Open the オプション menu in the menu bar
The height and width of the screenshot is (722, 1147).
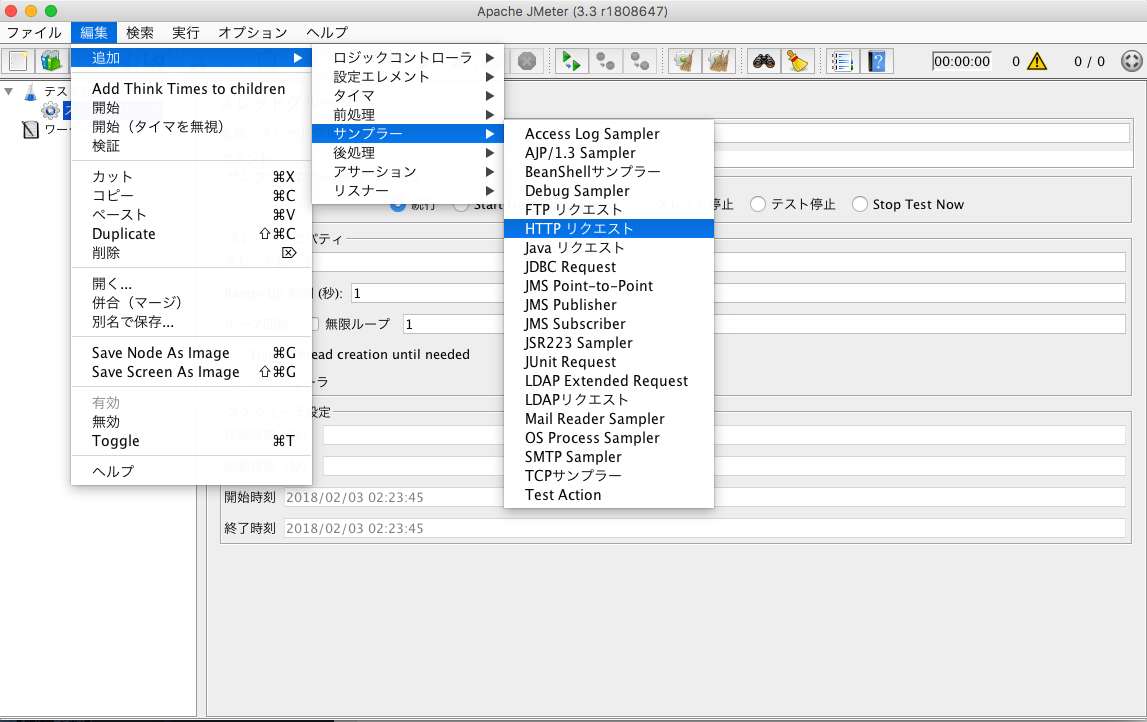click(252, 33)
